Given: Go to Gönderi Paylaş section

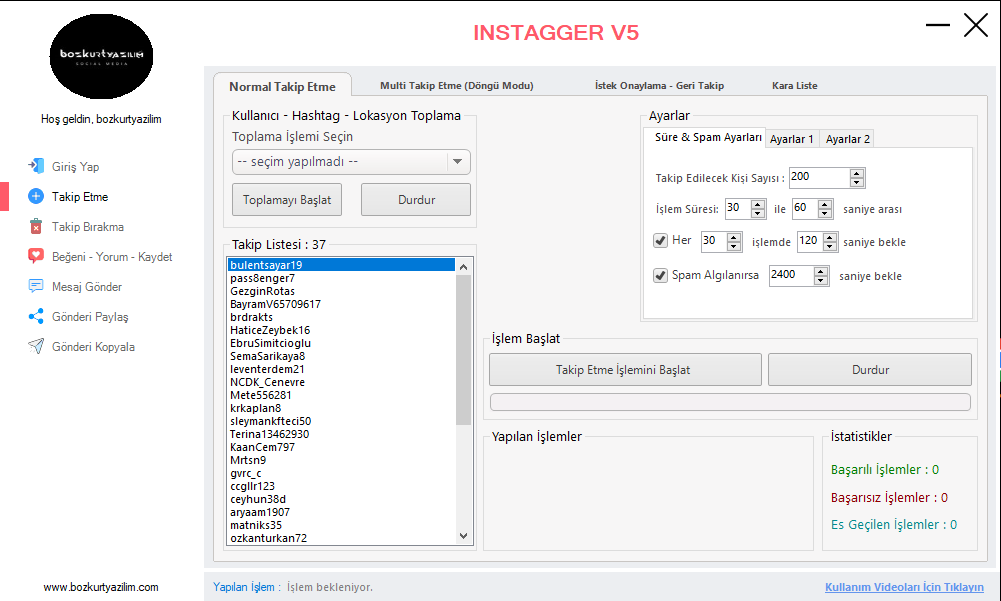Looking at the screenshot, I should point(90,317).
